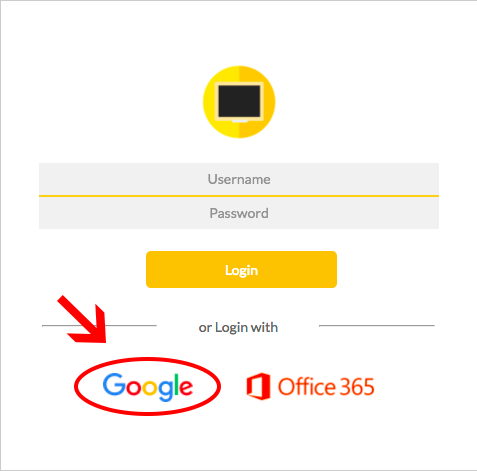Click the divider line right of 'or Login with'
This screenshot has height=471, width=477.
[x=377, y=325]
